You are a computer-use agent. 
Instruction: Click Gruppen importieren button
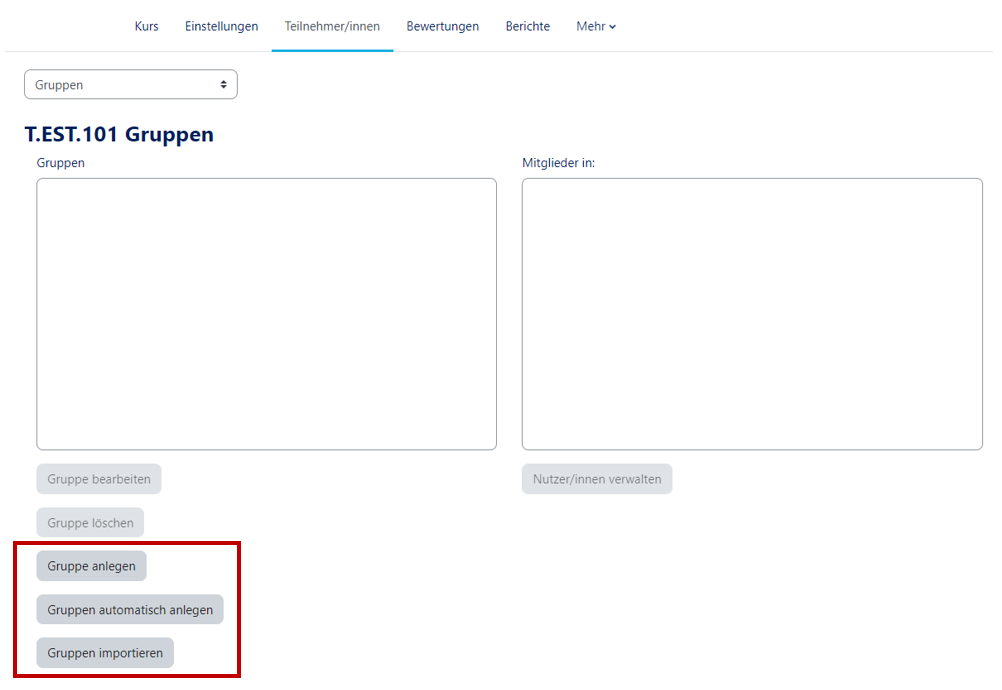105,653
